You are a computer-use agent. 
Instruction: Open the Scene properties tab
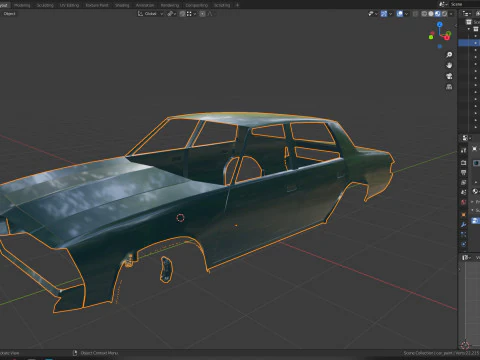(x=463, y=192)
